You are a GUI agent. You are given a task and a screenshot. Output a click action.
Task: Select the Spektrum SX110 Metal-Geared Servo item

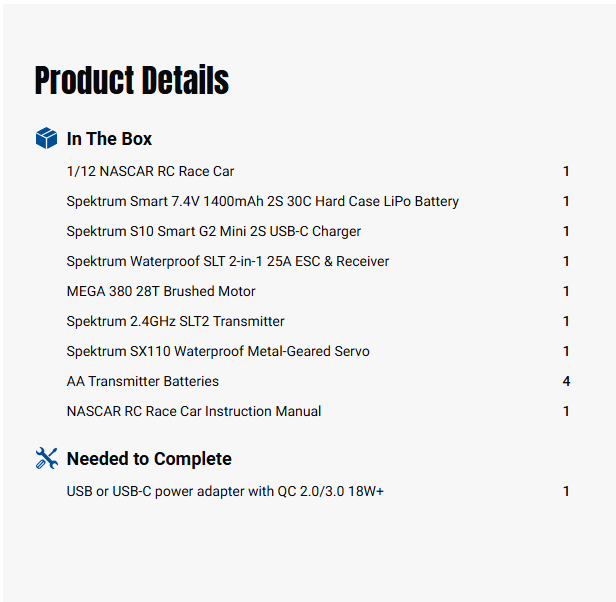point(218,351)
